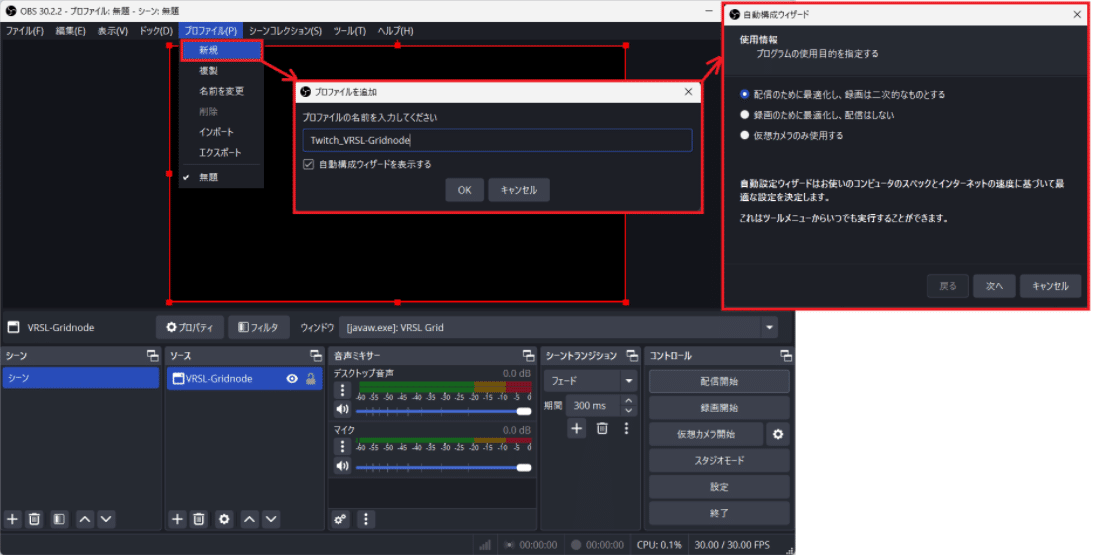Undock the Scenes panel

(x=153, y=356)
